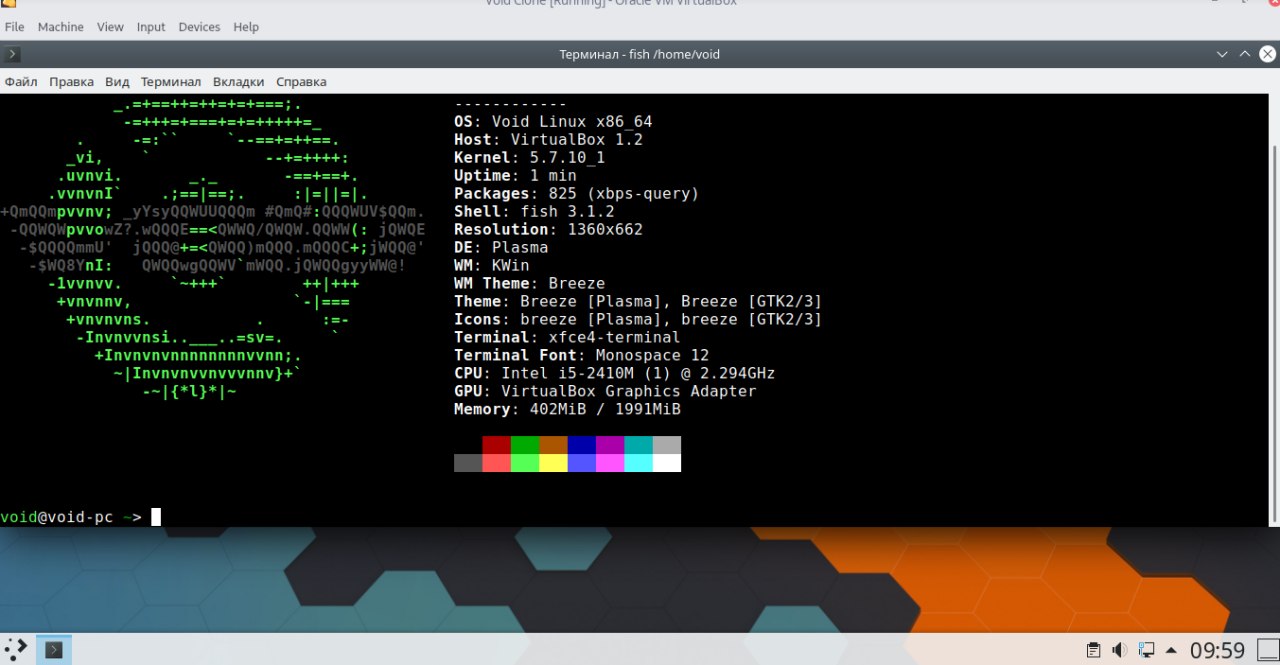Screen dimensions: 1280x665
Task: Click the 09:59 clock in the panel
Action: [1217, 650]
